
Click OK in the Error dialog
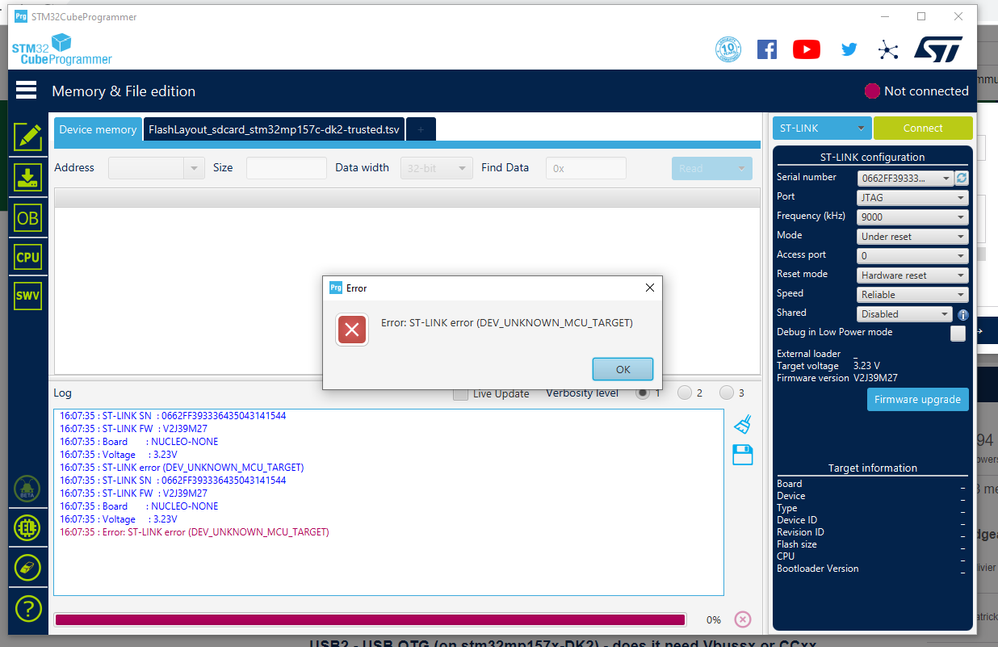click(x=622, y=369)
